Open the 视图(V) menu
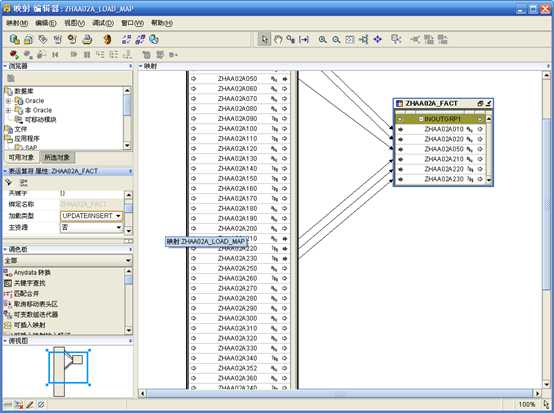The width and height of the screenshot is (554, 413). (74, 23)
